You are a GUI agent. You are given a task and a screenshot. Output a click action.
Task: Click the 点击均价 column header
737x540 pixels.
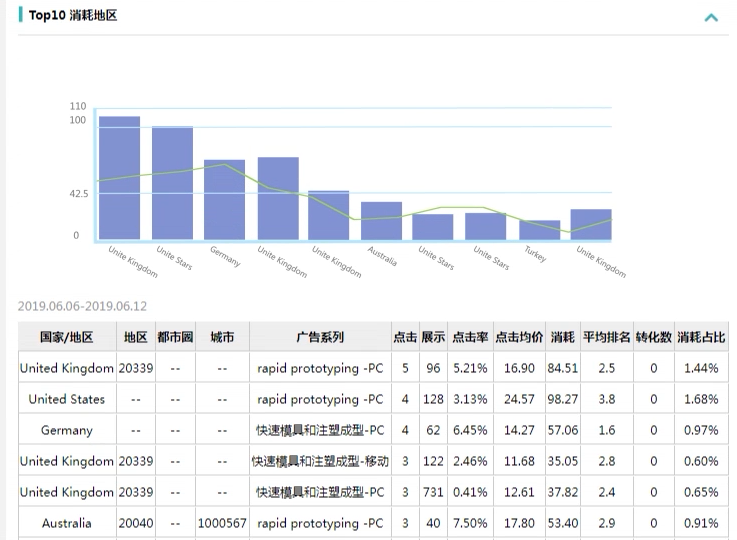[519, 337]
